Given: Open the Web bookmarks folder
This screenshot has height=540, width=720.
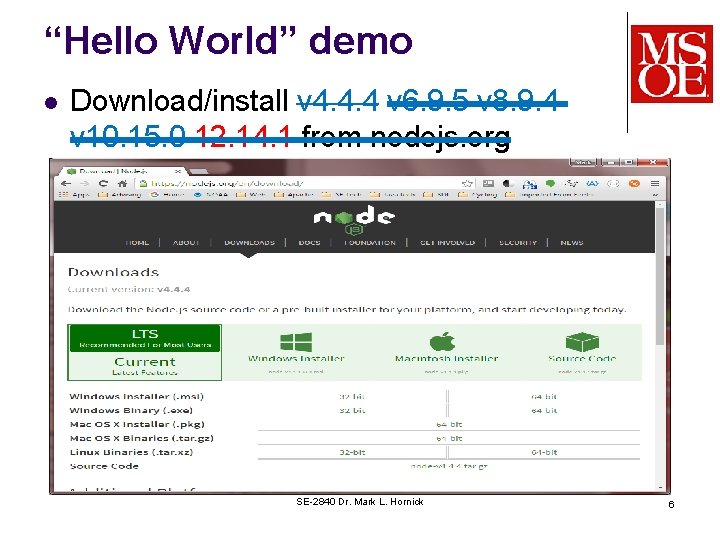Looking at the screenshot, I should click(251, 195).
